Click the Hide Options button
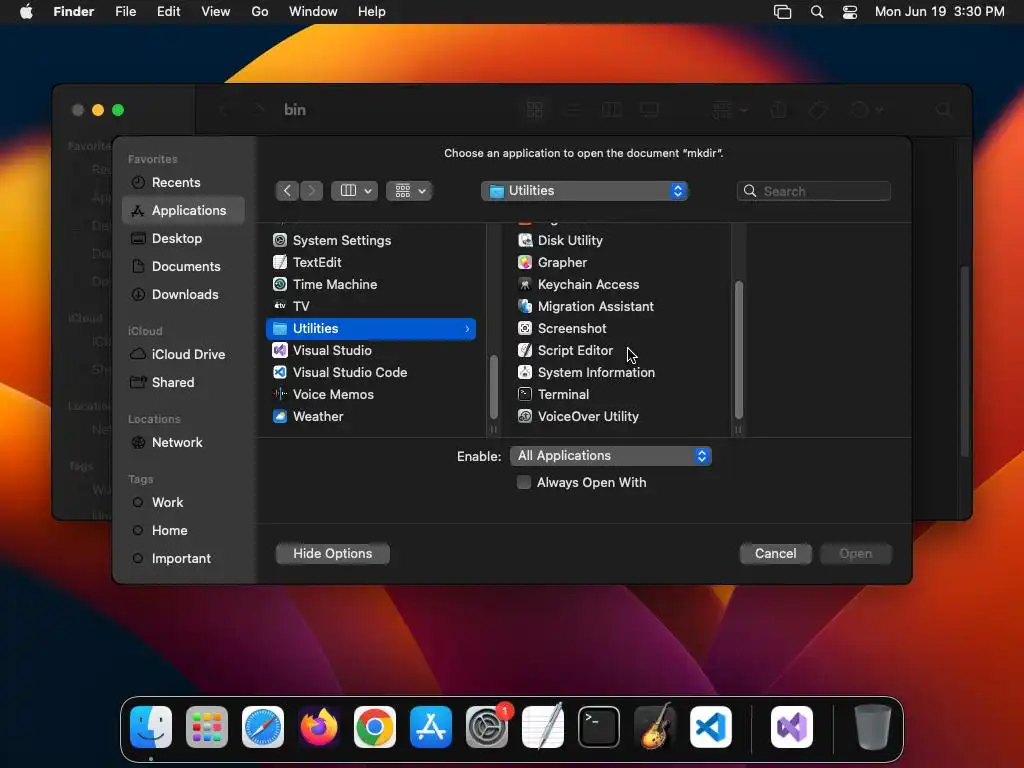 [x=332, y=554]
